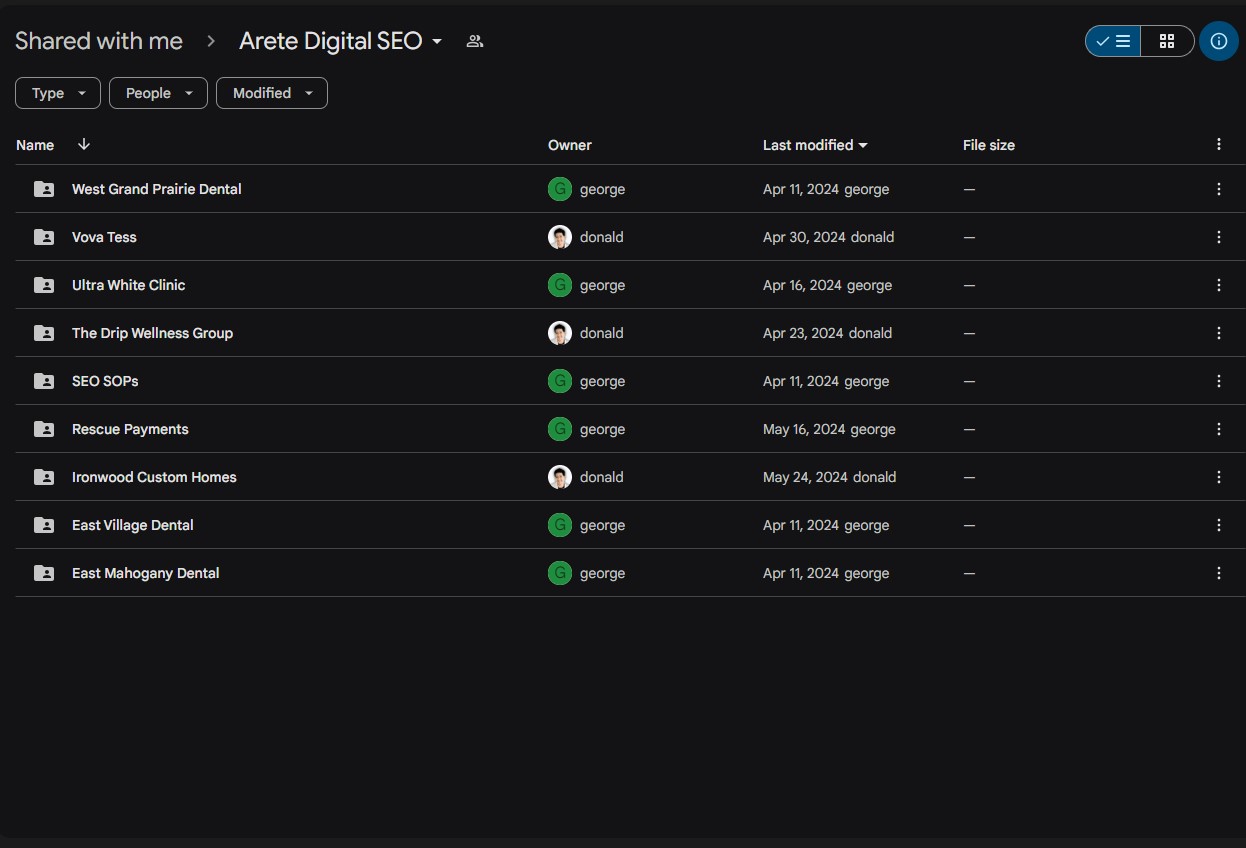
Task: Open more actions for Rescue Payments
Action: (1218, 429)
